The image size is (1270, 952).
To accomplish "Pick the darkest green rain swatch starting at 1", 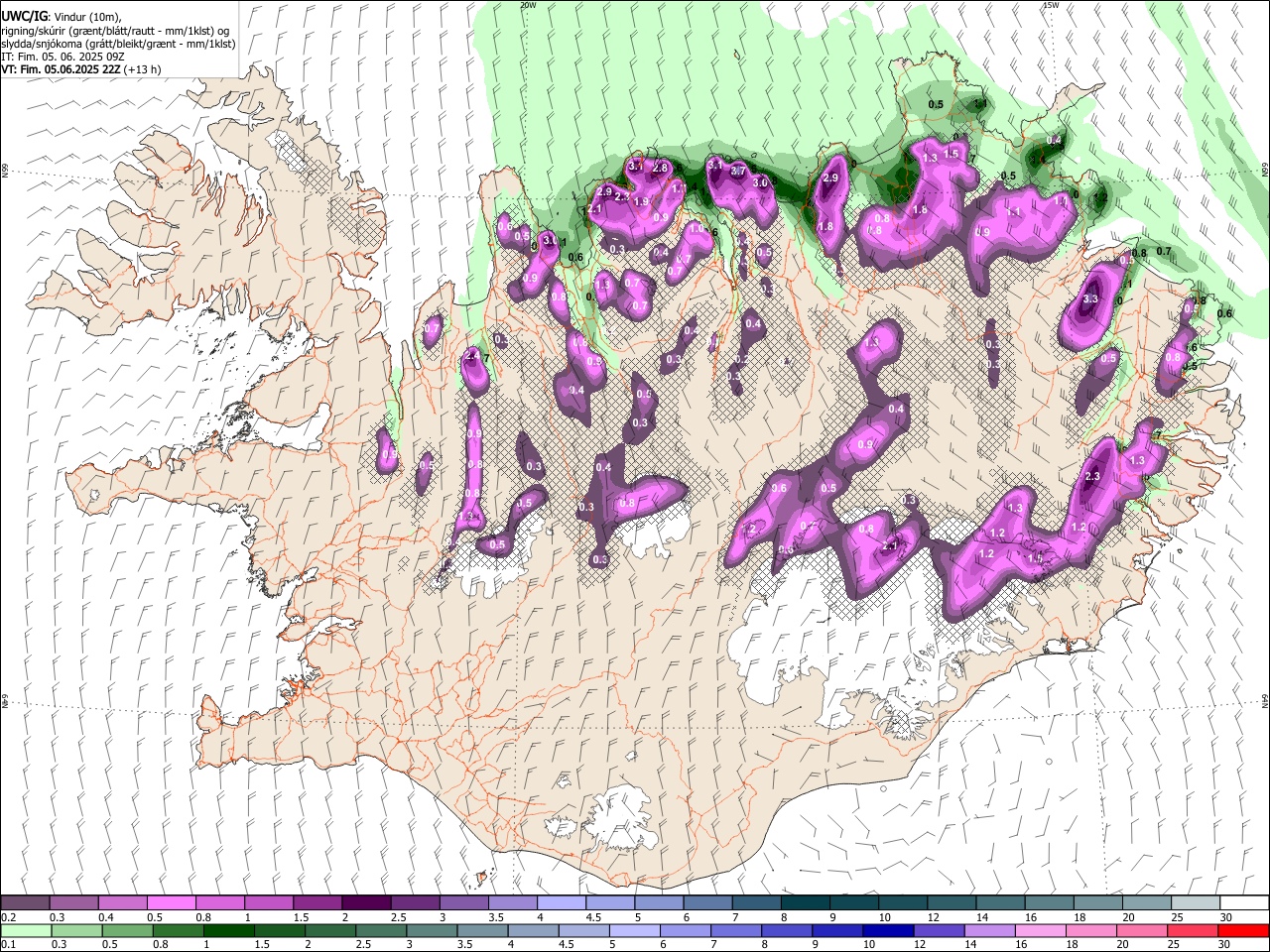I will coord(229,930).
